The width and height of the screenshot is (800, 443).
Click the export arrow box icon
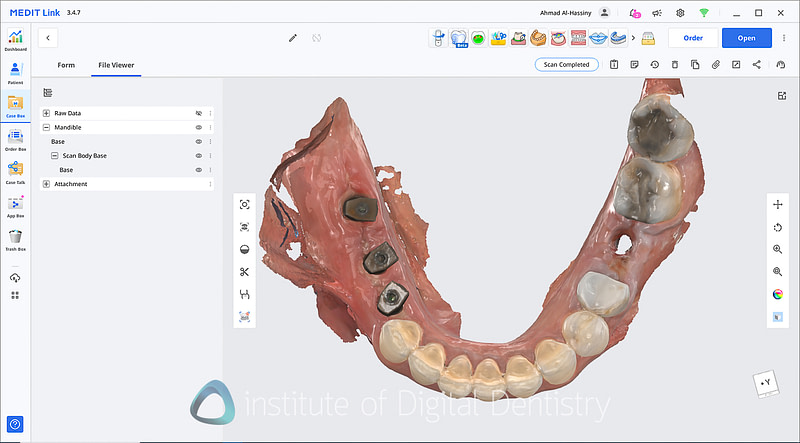pos(736,64)
